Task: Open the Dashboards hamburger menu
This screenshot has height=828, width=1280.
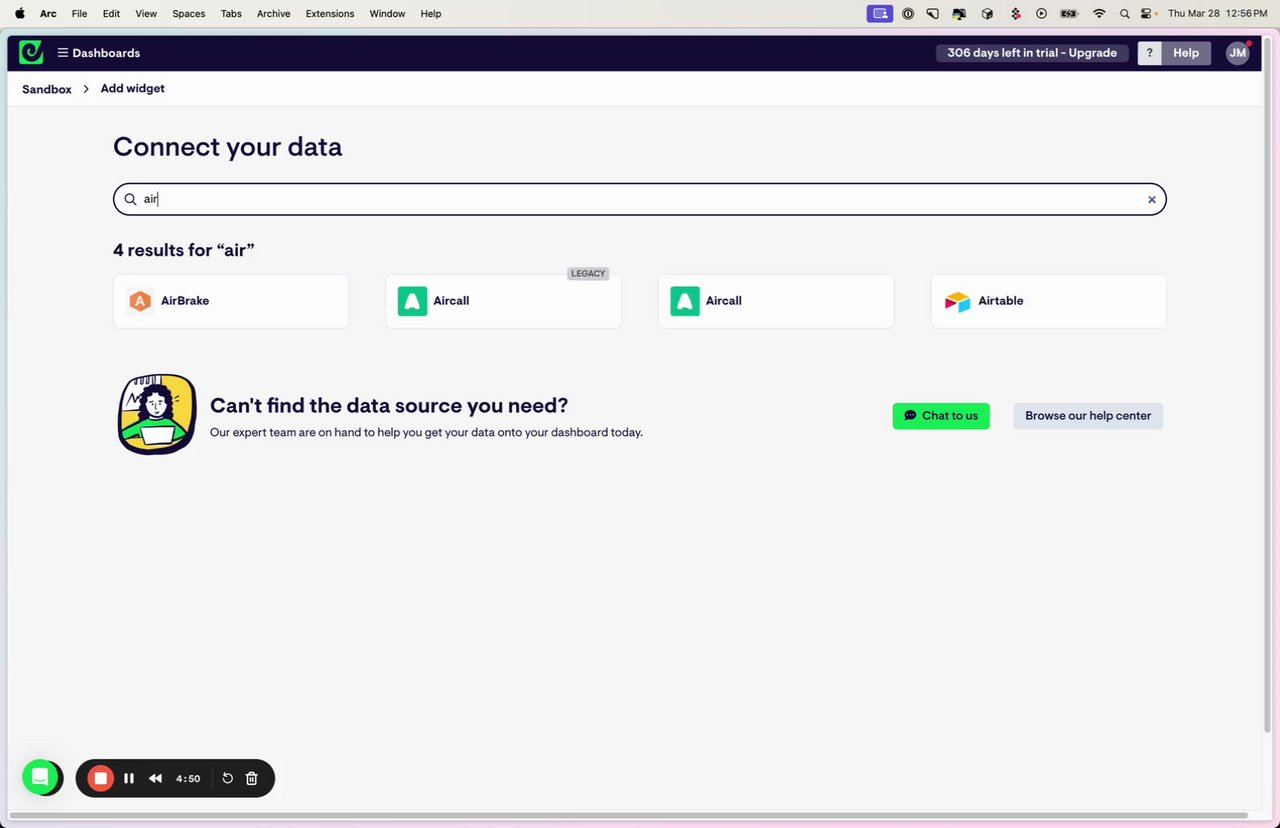Action: tap(98, 53)
